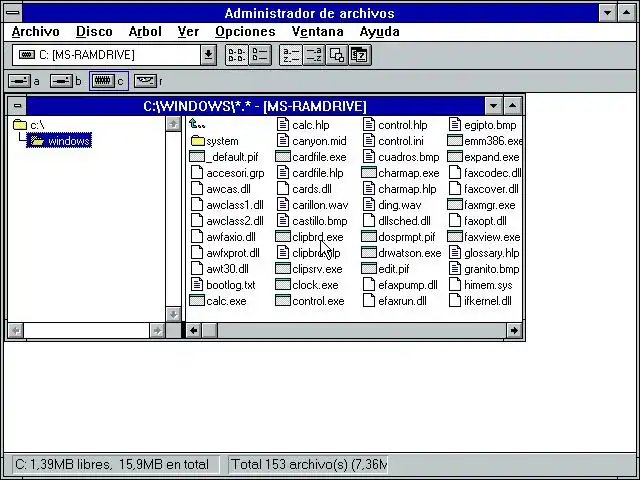Sort files by type toolbar button
640x480 pixels.
(314, 55)
